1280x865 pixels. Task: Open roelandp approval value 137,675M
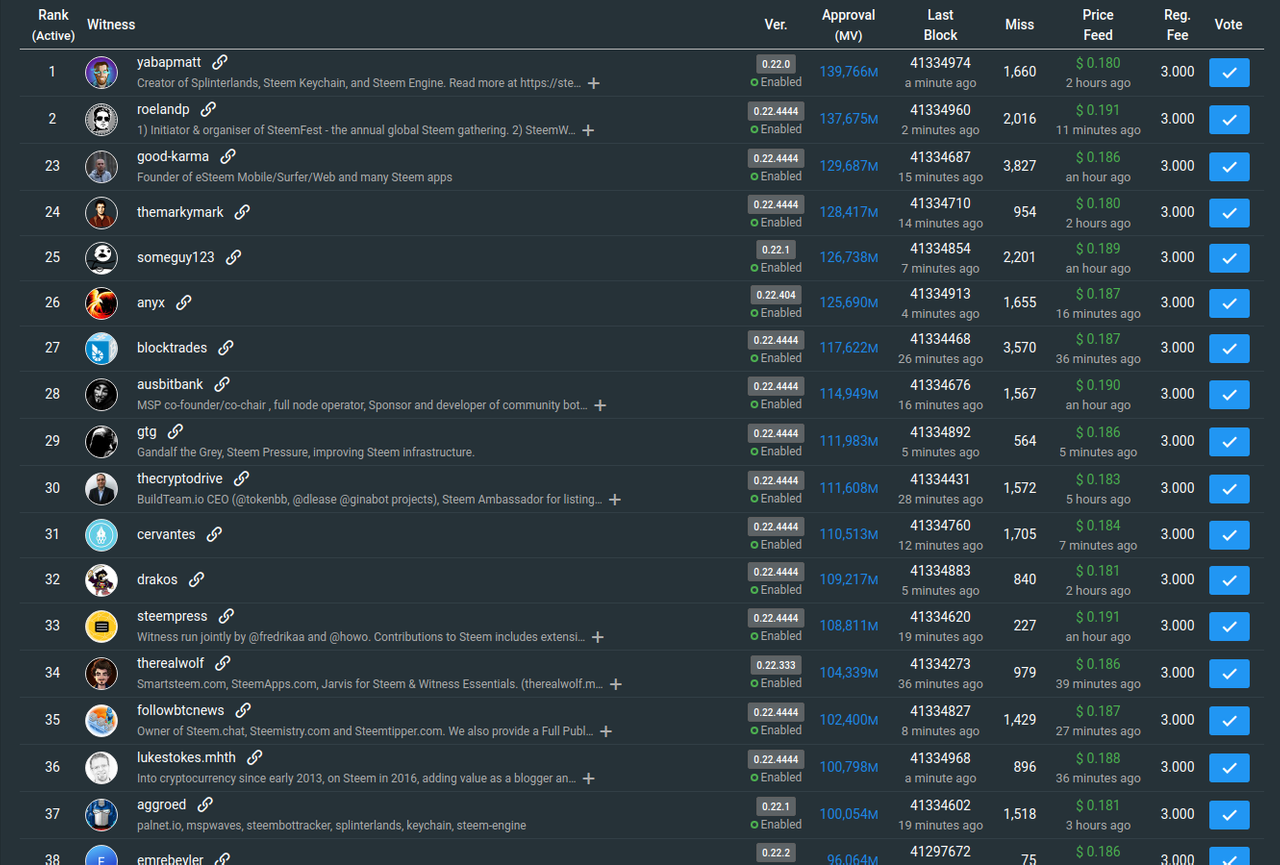coord(849,119)
